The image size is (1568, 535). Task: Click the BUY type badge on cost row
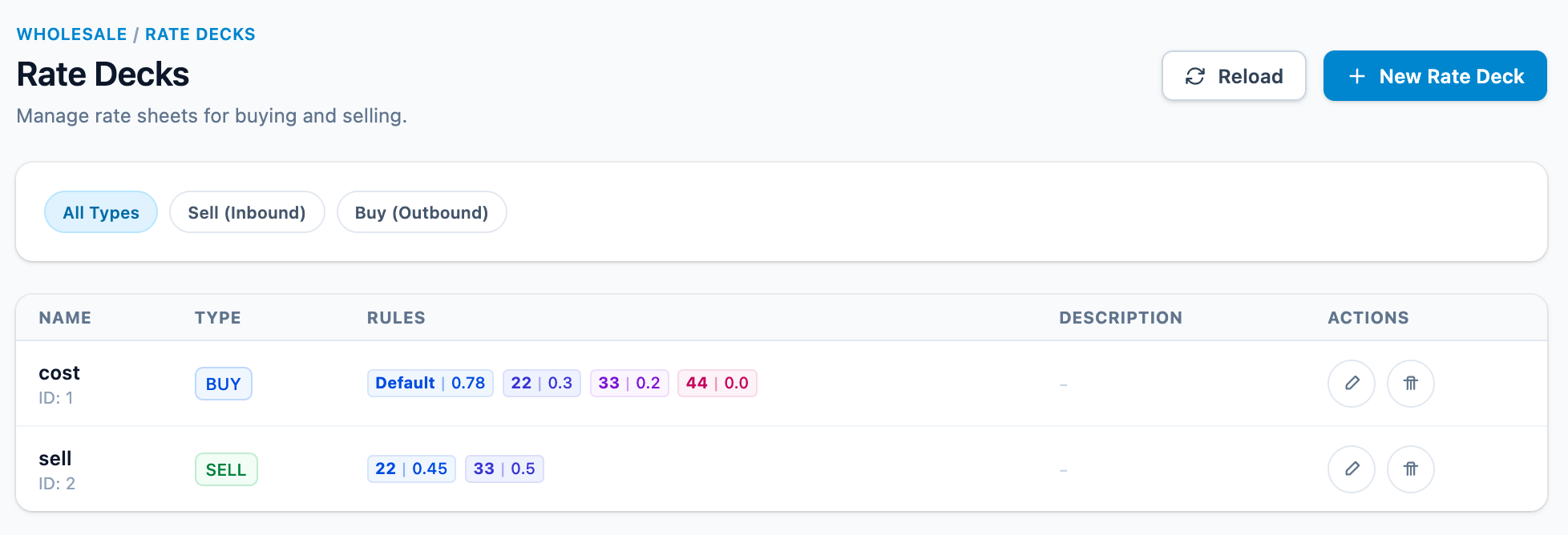tap(224, 384)
